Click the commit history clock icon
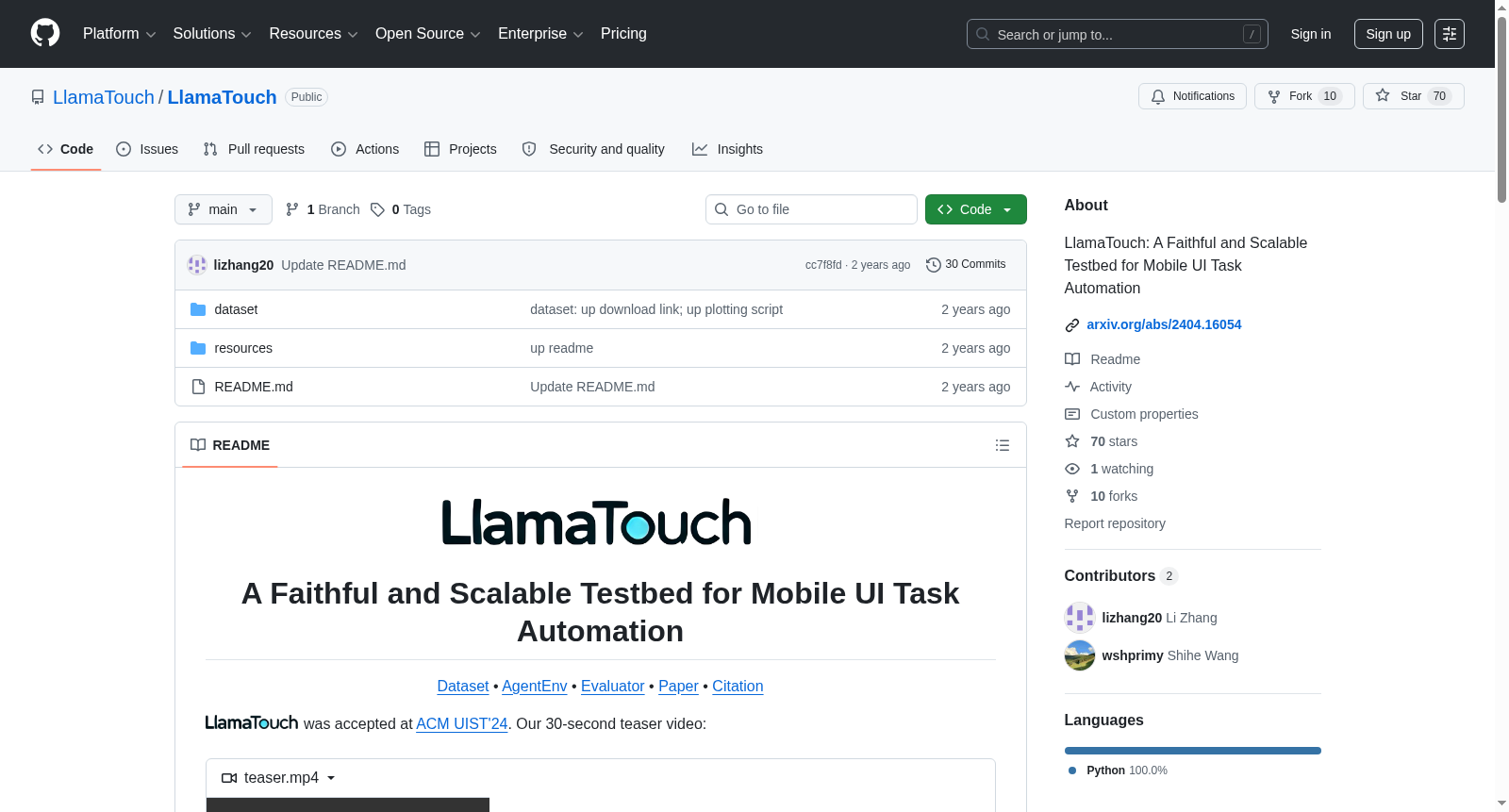The width and height of the screenshot is (1509, 812). (934, 265)
